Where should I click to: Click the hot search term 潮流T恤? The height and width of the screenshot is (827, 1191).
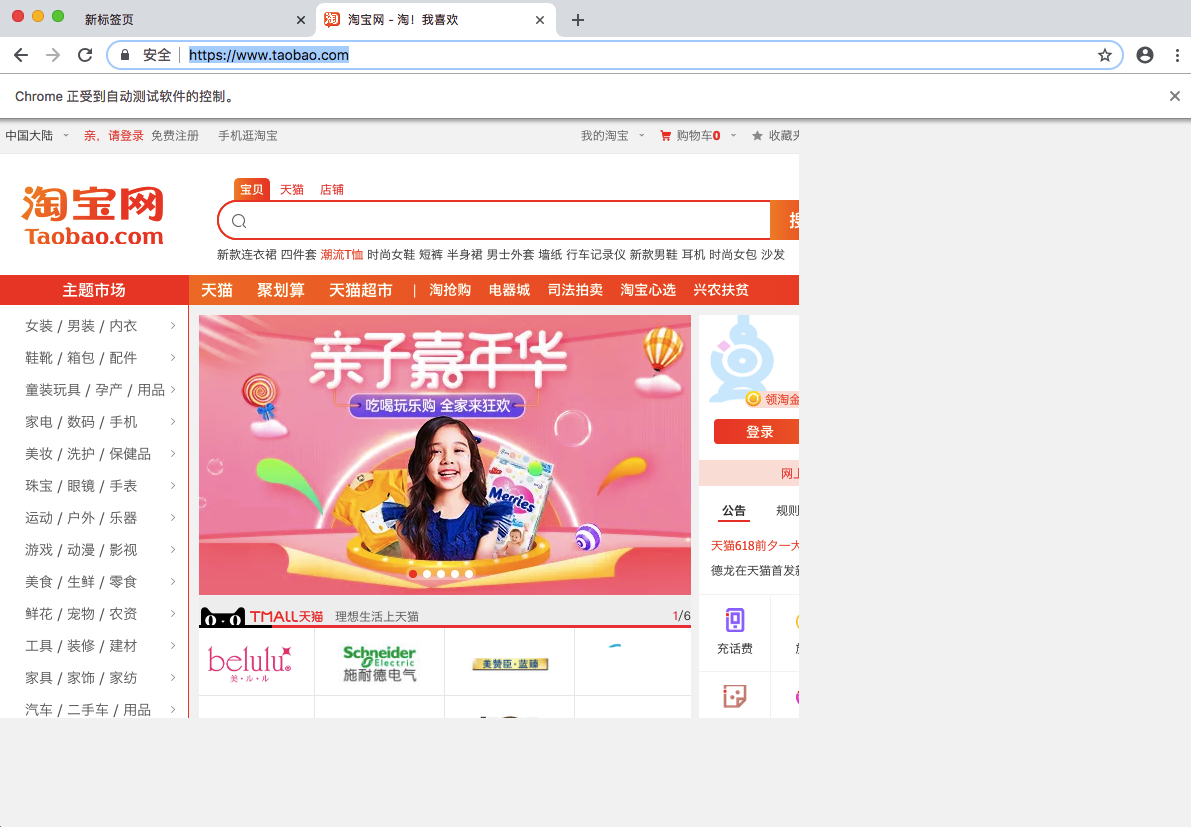click(342, 254)
